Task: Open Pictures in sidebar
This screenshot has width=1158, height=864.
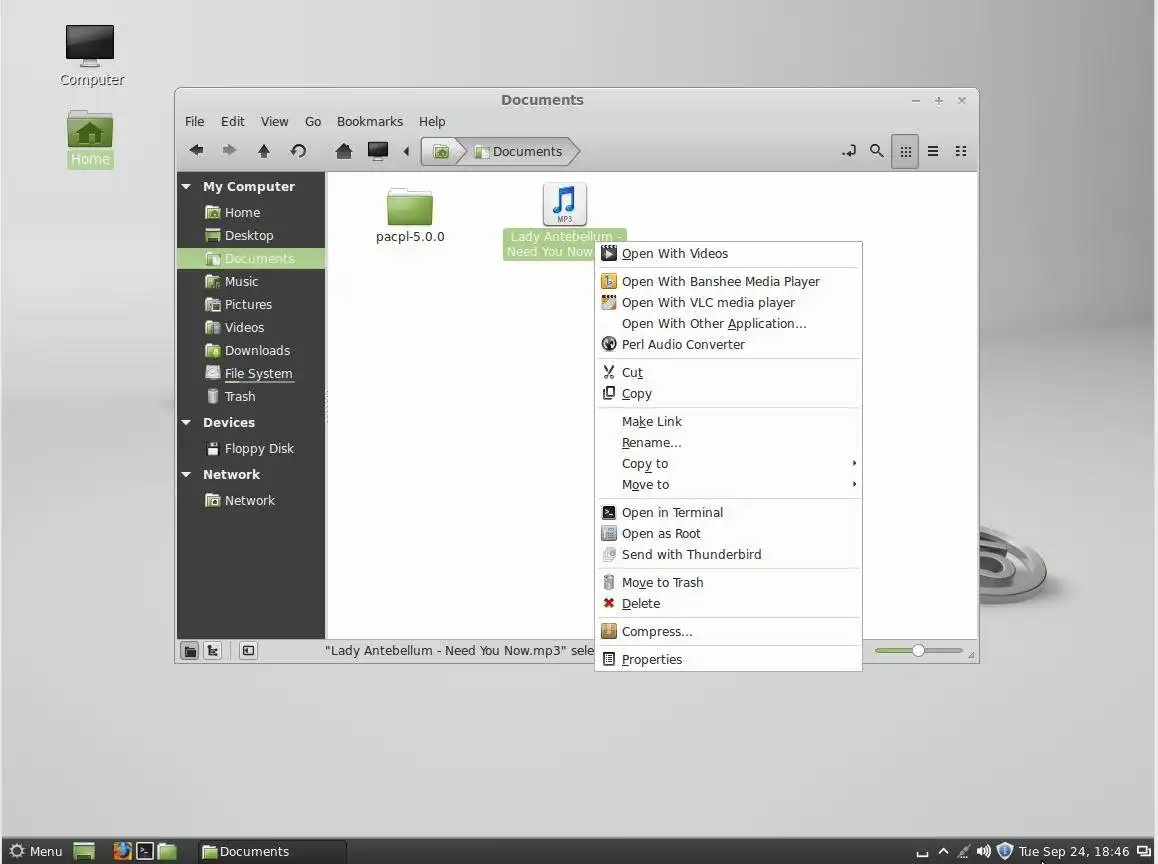Action: (251, 304)
